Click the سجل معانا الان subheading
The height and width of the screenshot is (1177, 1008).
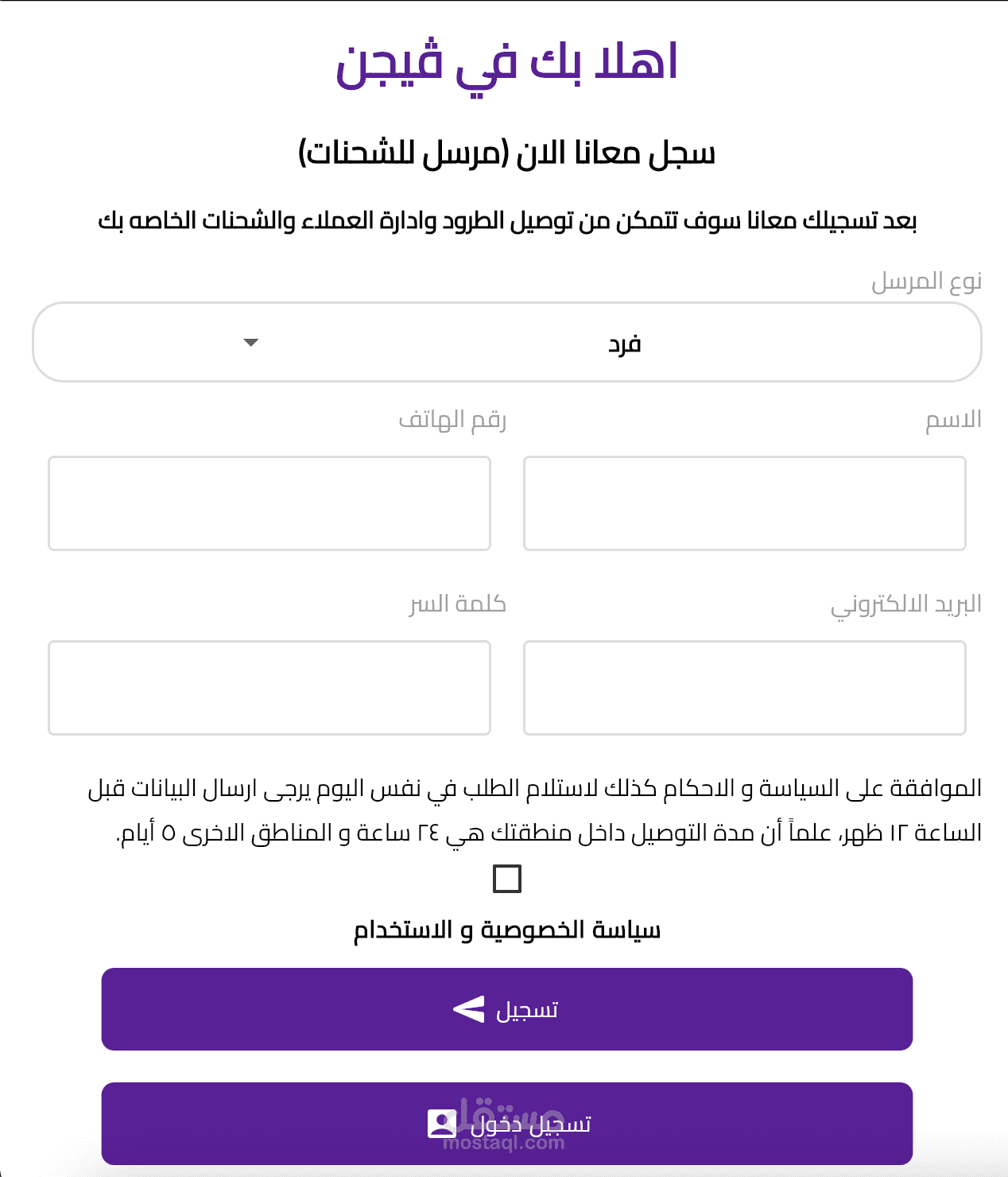506,153
